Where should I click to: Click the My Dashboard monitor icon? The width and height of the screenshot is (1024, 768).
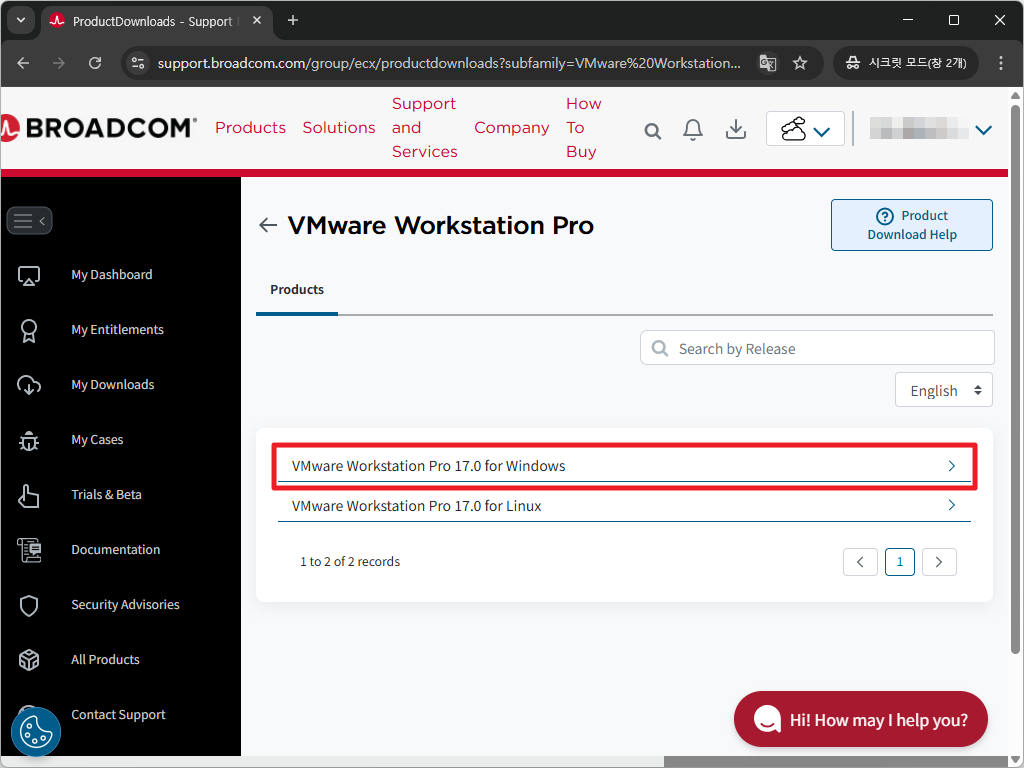click(x=29, y=276)
